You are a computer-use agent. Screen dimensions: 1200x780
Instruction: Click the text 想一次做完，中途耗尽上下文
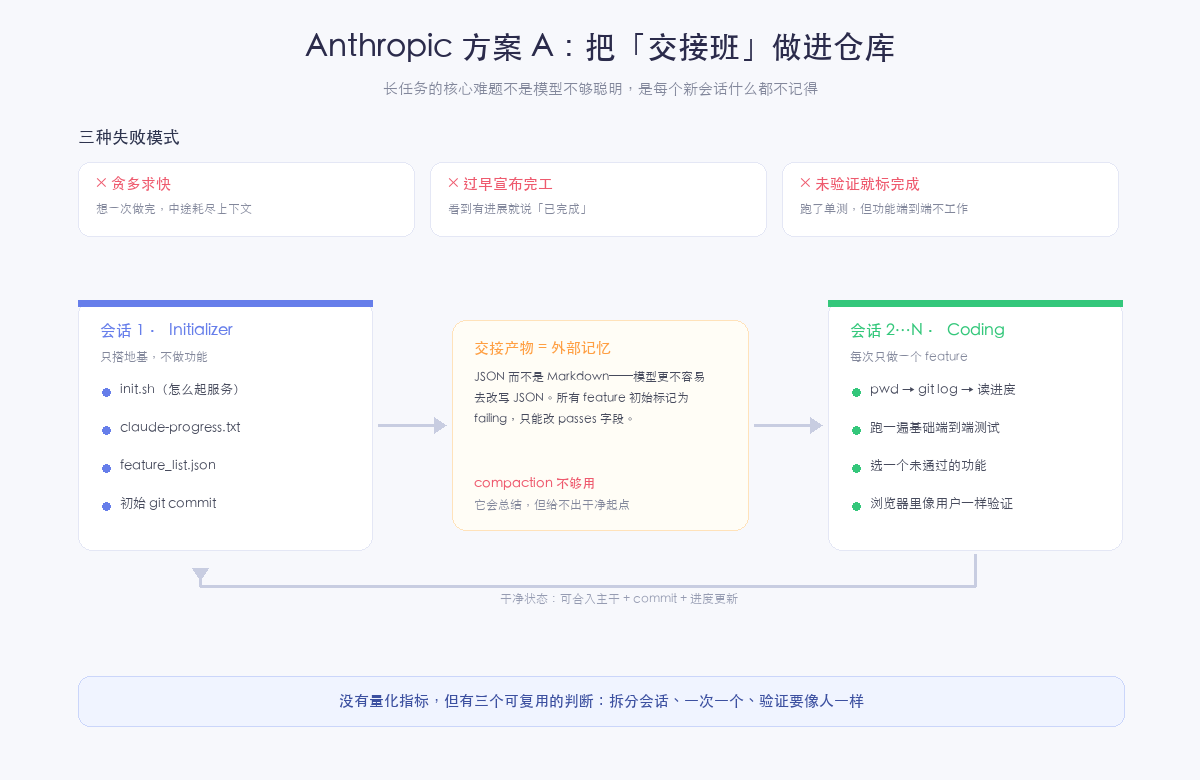pyautogui.click(x=174, y=209)
